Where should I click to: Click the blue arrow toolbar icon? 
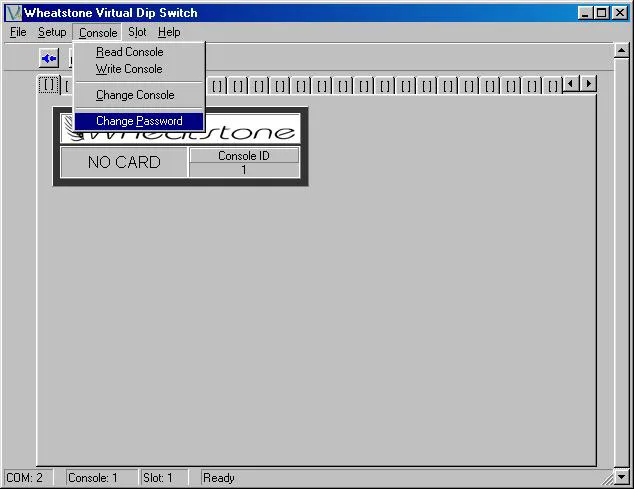(x=49, y=59)
